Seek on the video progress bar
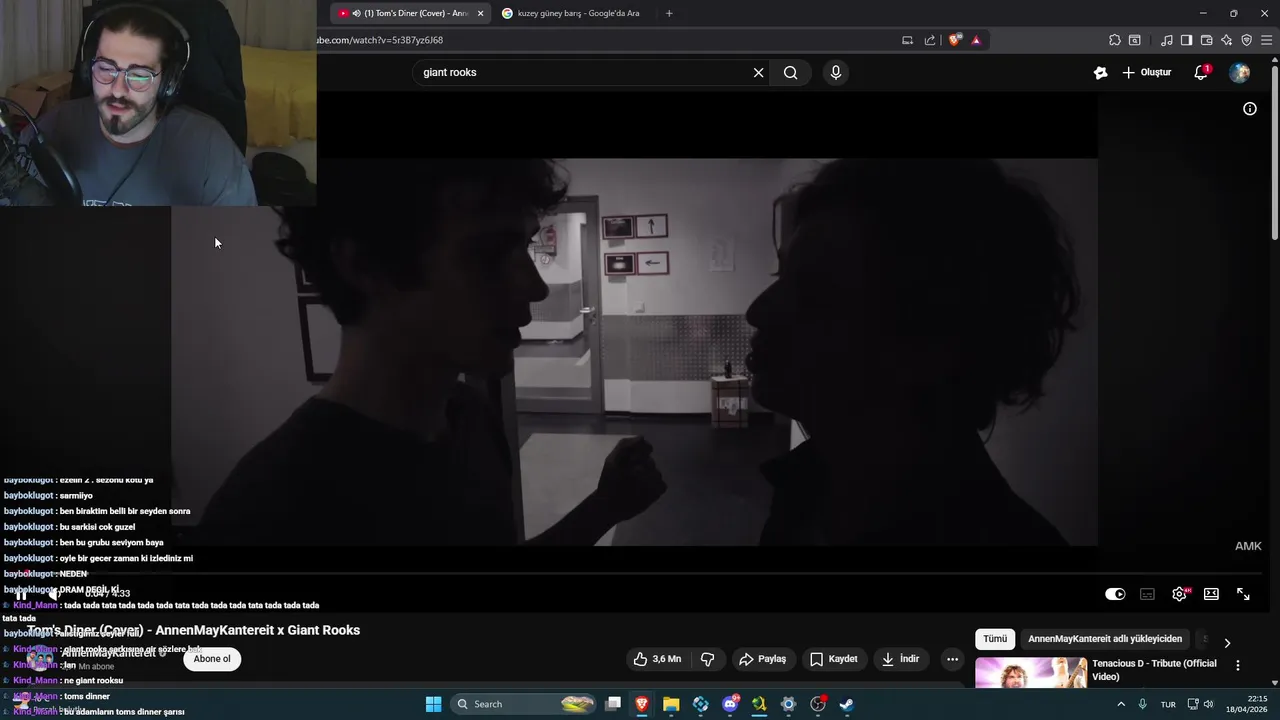This screenshot has width=1280, height=720. click(640, 574)
